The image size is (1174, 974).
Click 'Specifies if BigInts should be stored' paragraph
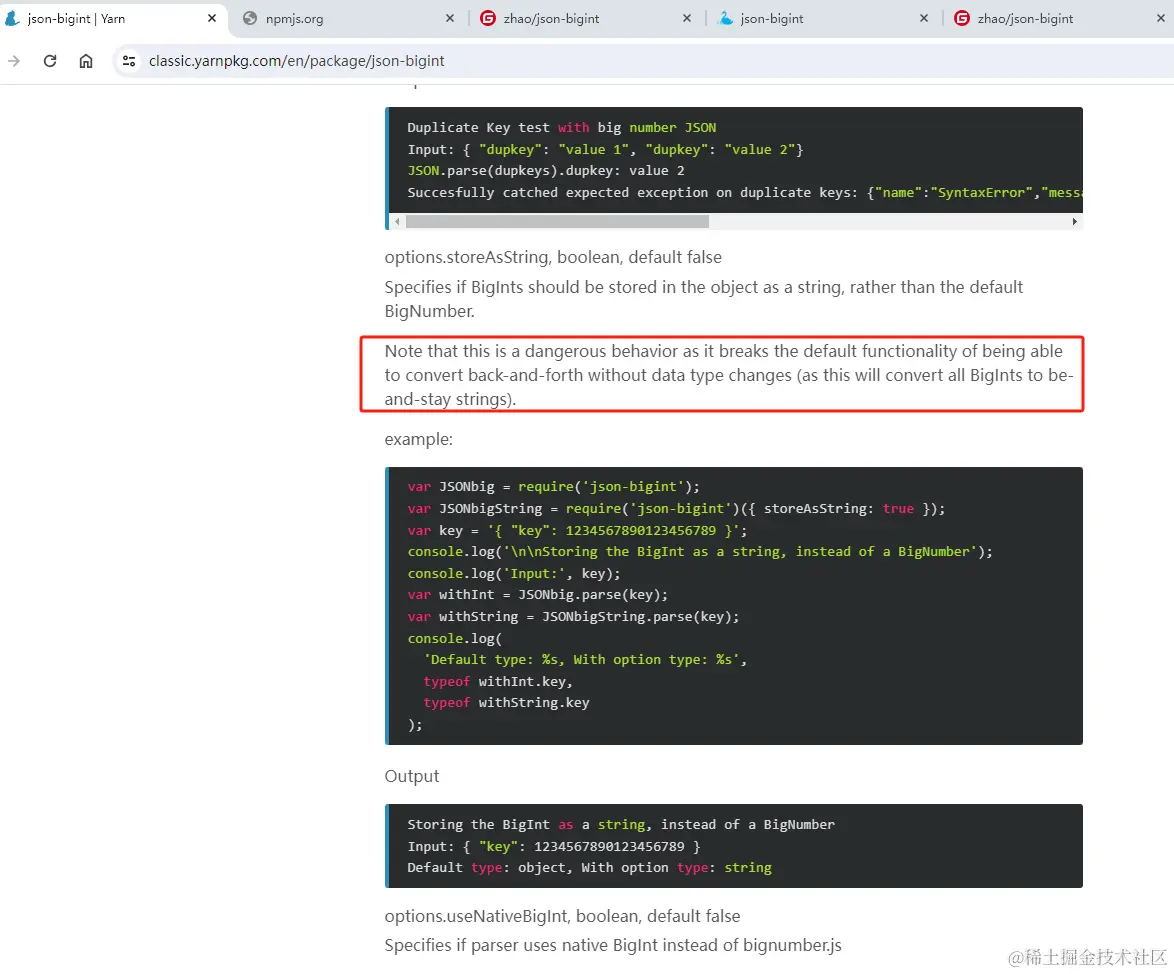703,299
